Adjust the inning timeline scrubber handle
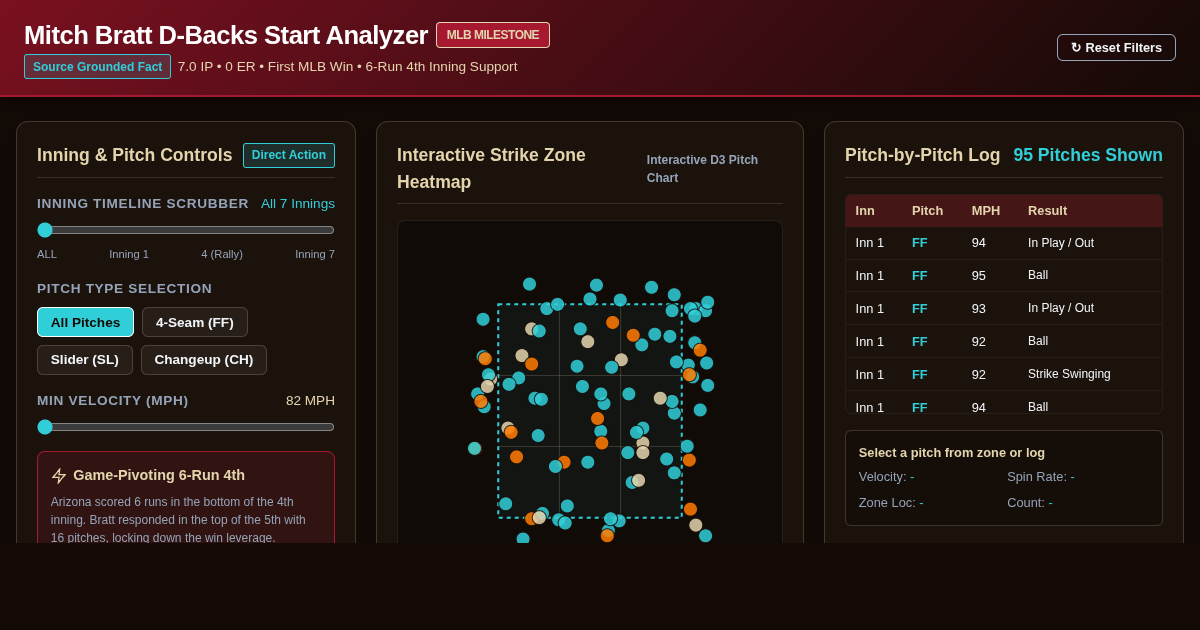Image resolution: width=1200 pixels, height=630 pixels. [45, 230]
